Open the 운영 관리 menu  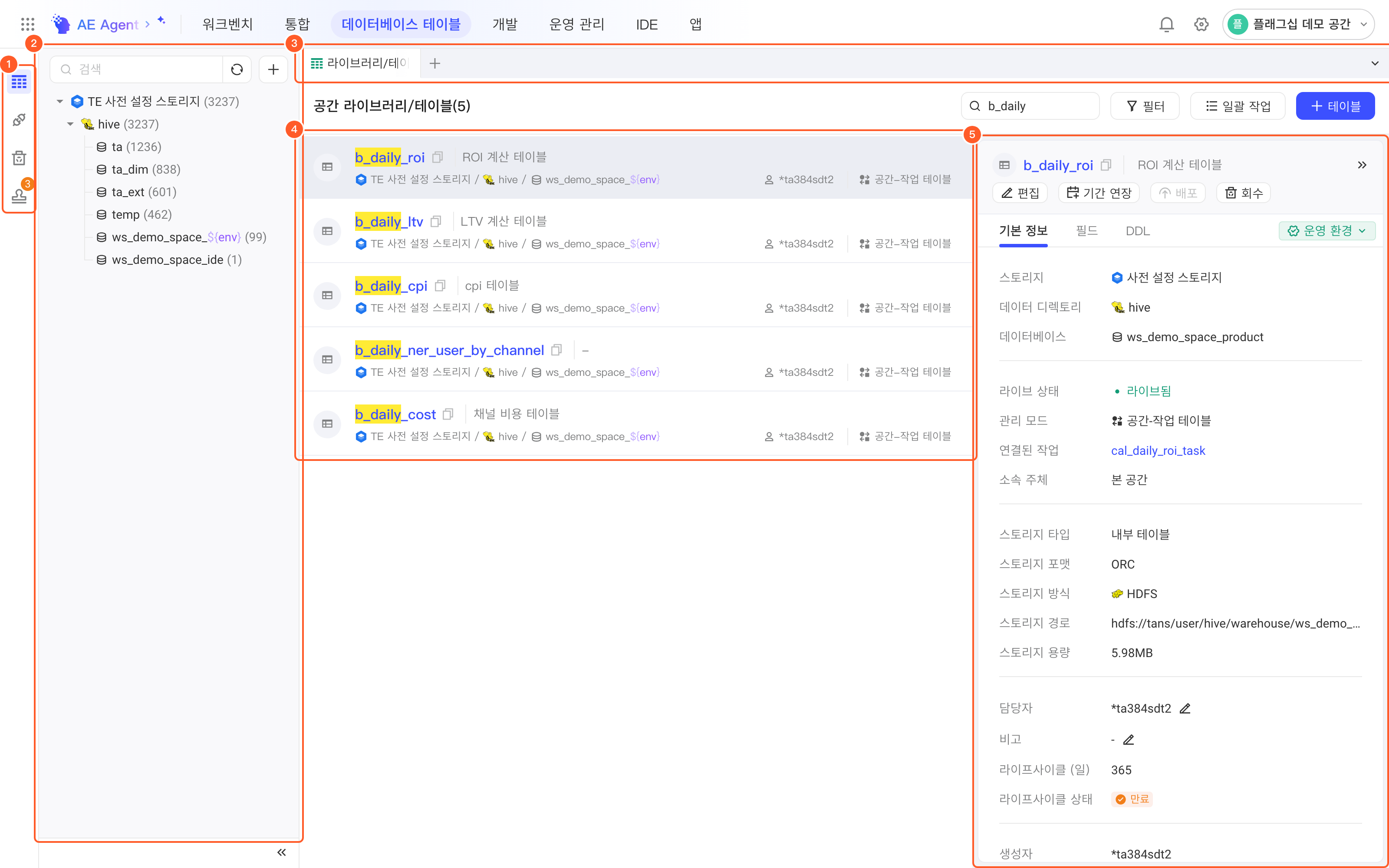(576, 24)
